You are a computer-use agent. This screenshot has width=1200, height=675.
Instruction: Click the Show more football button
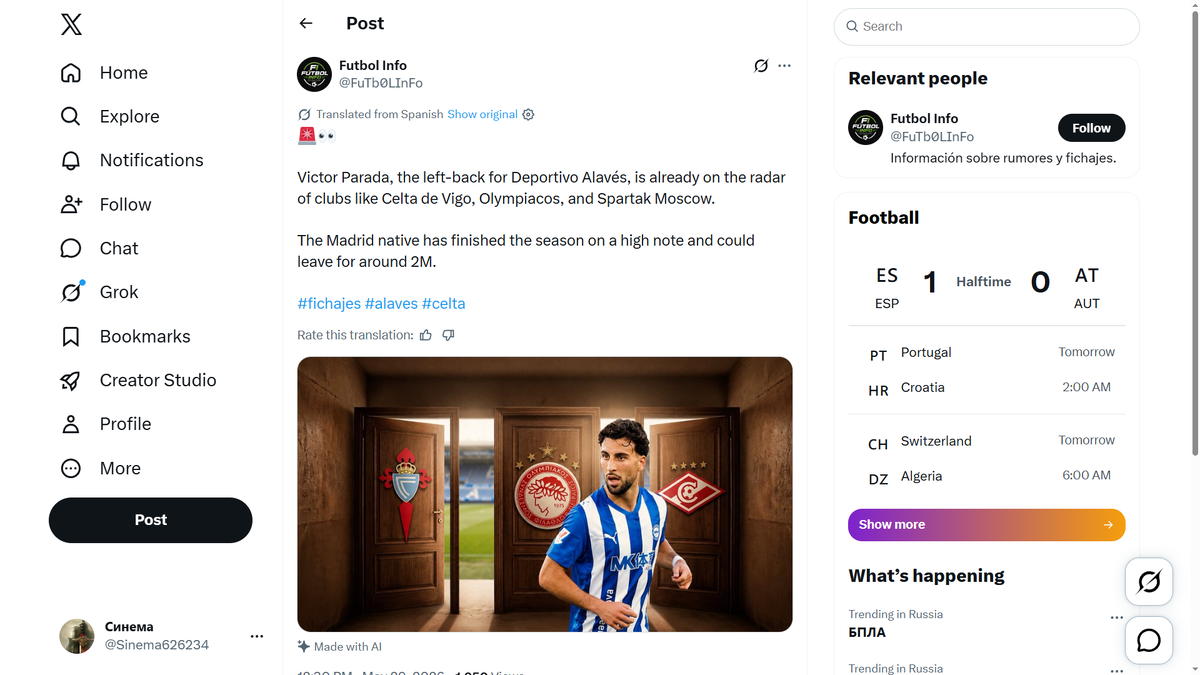click(x=986, y=524)
